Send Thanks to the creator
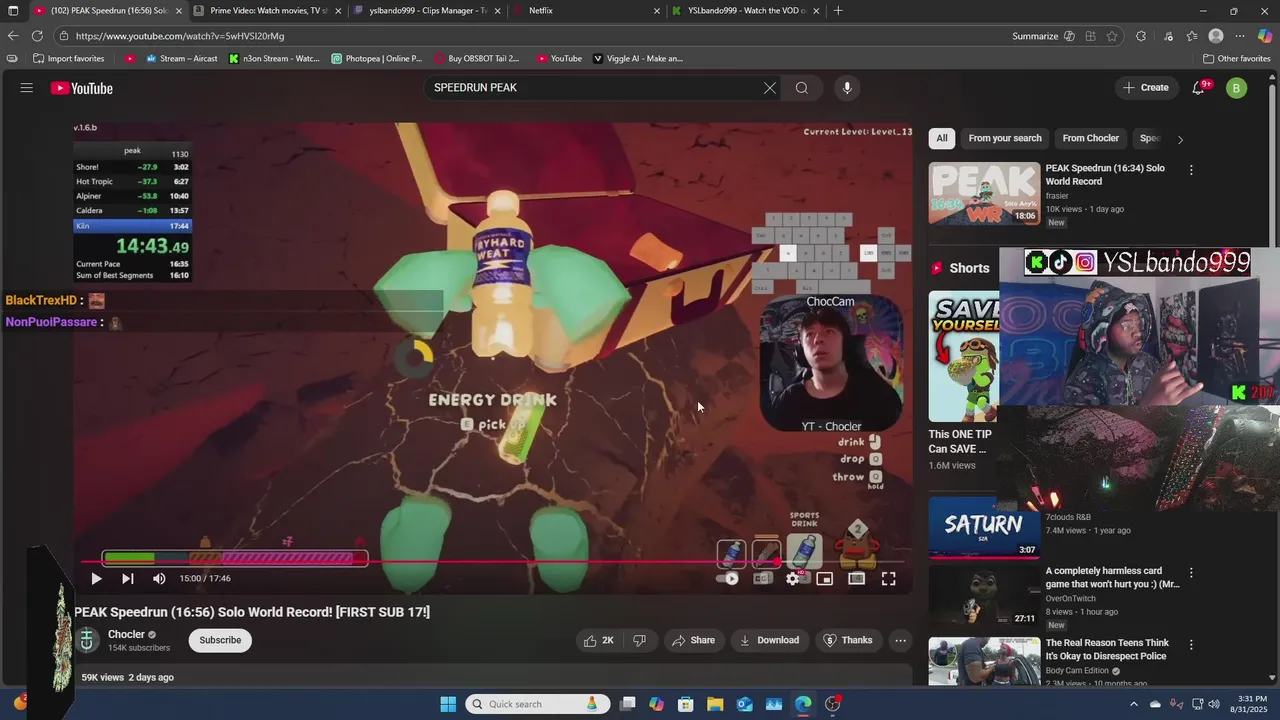Screen dimensions: 1280x720 (x=848, y=640)
